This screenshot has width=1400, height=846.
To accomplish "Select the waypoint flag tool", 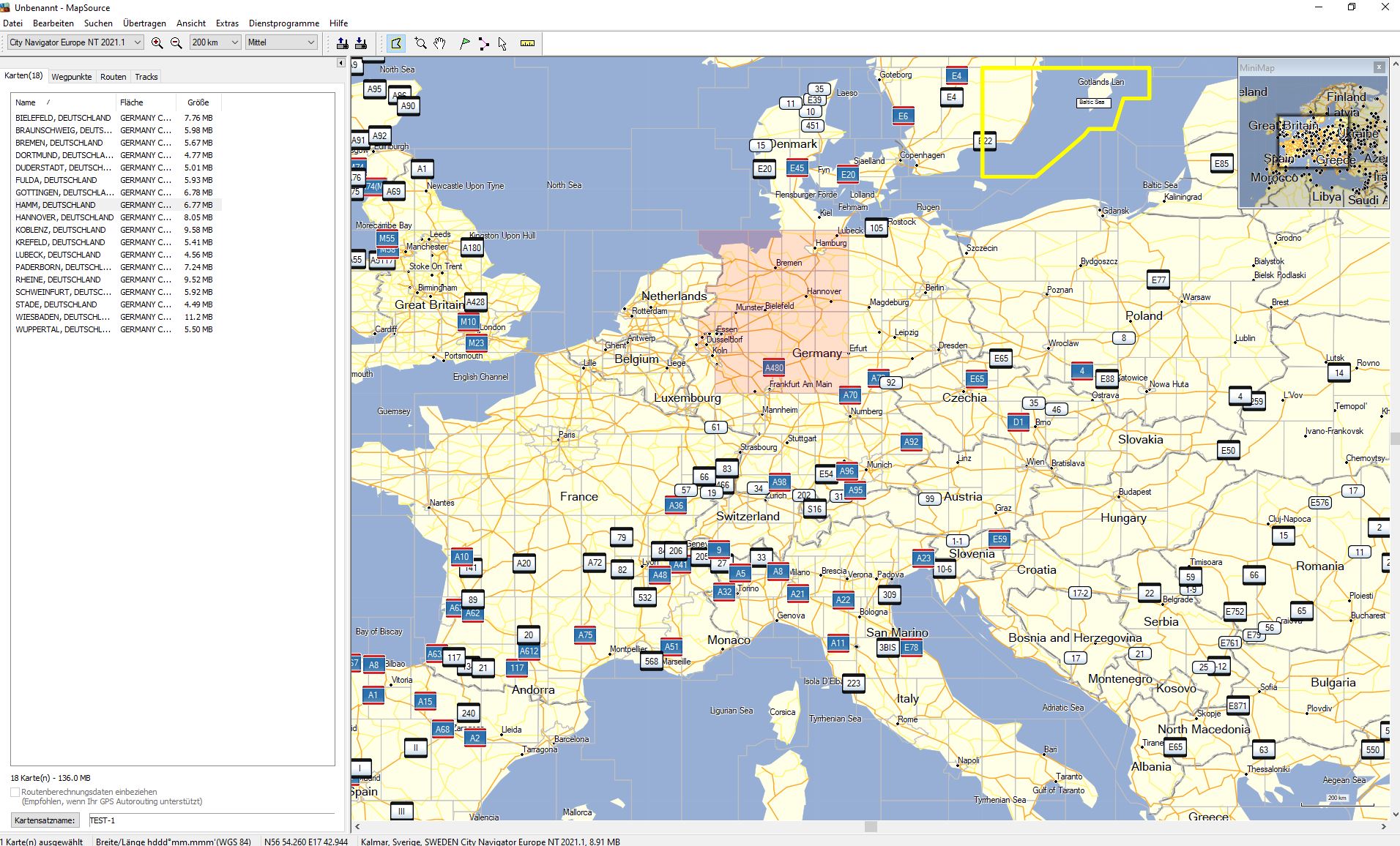I will pyautogui.click(x=464, y=43).
